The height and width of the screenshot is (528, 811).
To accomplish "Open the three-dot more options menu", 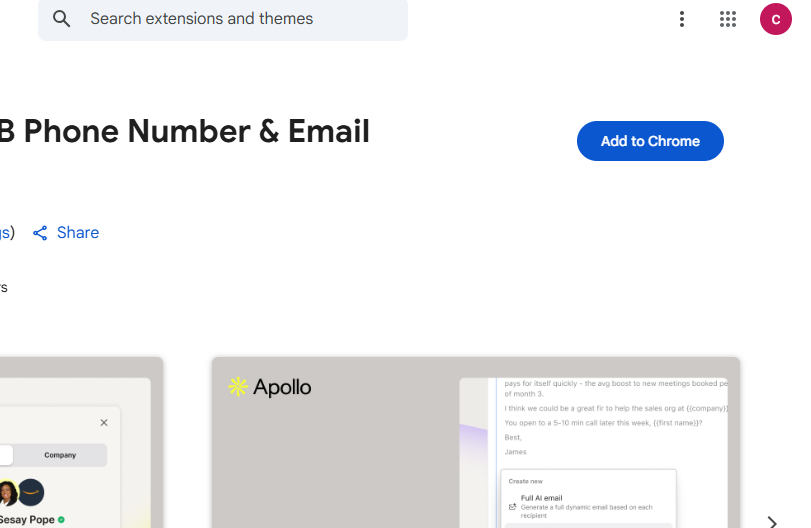I will coord(682,19).
